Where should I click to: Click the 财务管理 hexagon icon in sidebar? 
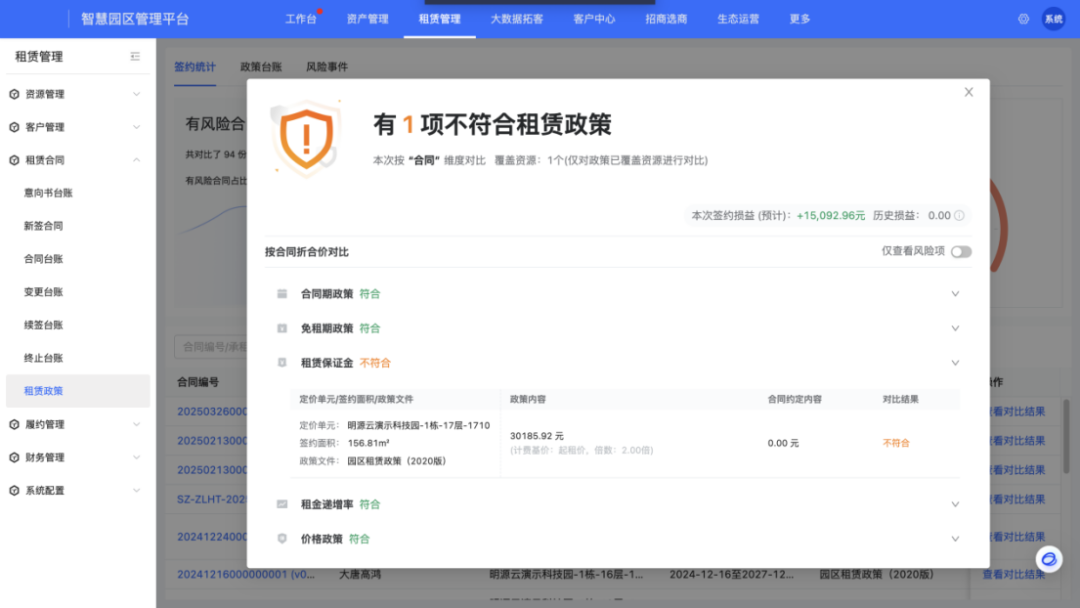pyautogui.click(x=14, y=457)
